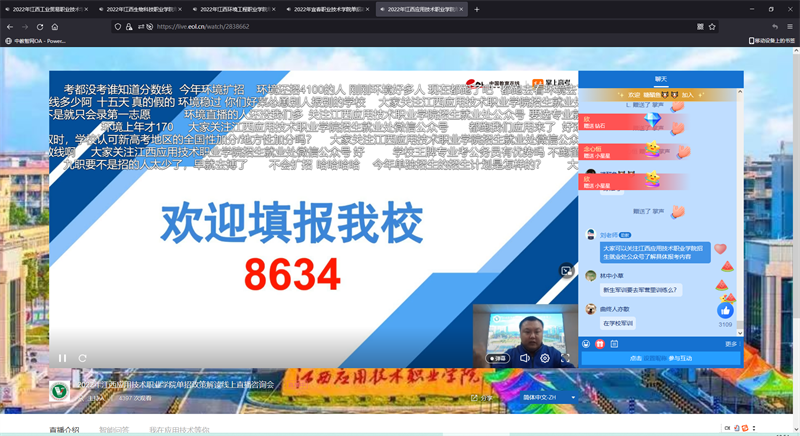Click the padlock site info icon

point(129,27)
